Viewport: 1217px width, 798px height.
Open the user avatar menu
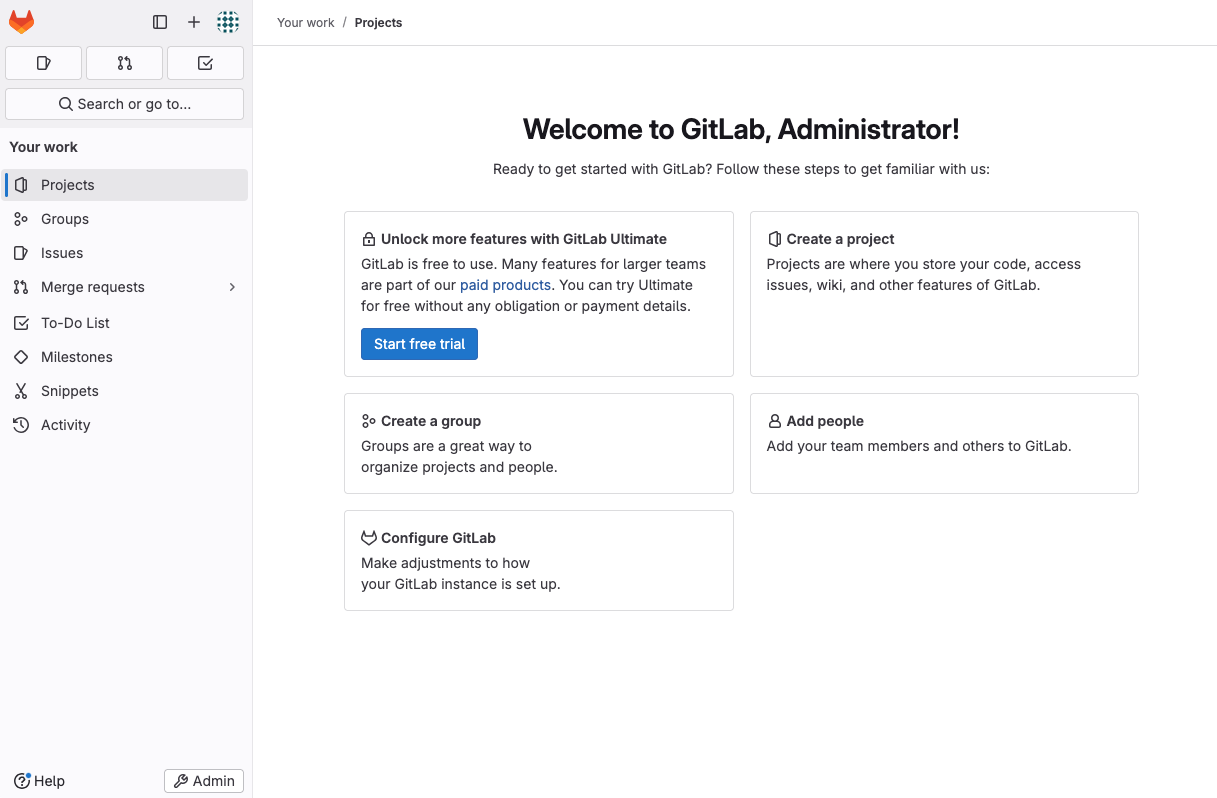(x=228, y=22)
